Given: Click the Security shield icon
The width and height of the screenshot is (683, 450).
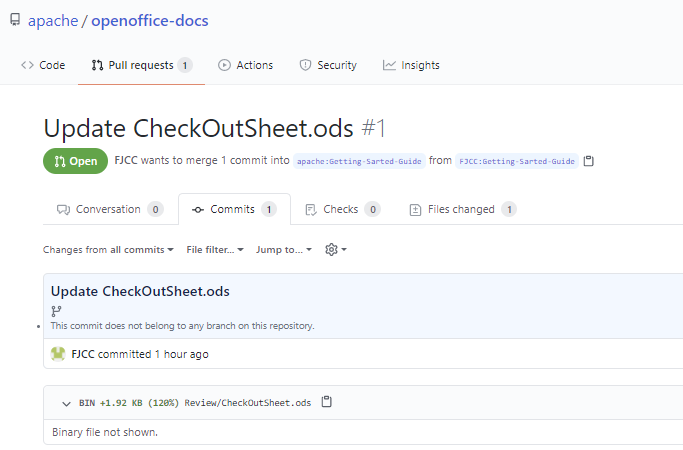Looking at the screenshot, I should pos(305,65).
